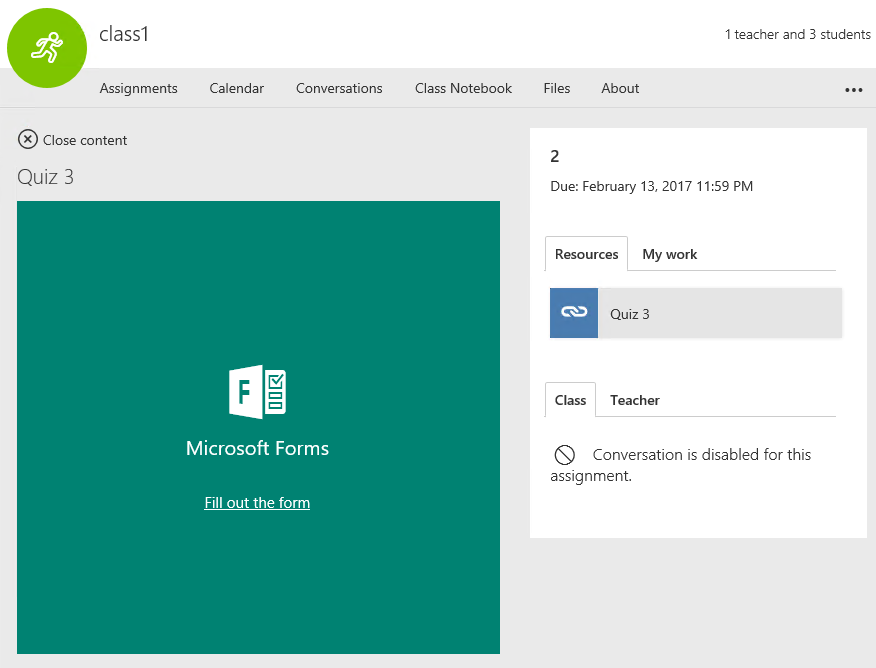
Task: Click the Conversation is disabled message text
Action: click(x=680, y=465)
